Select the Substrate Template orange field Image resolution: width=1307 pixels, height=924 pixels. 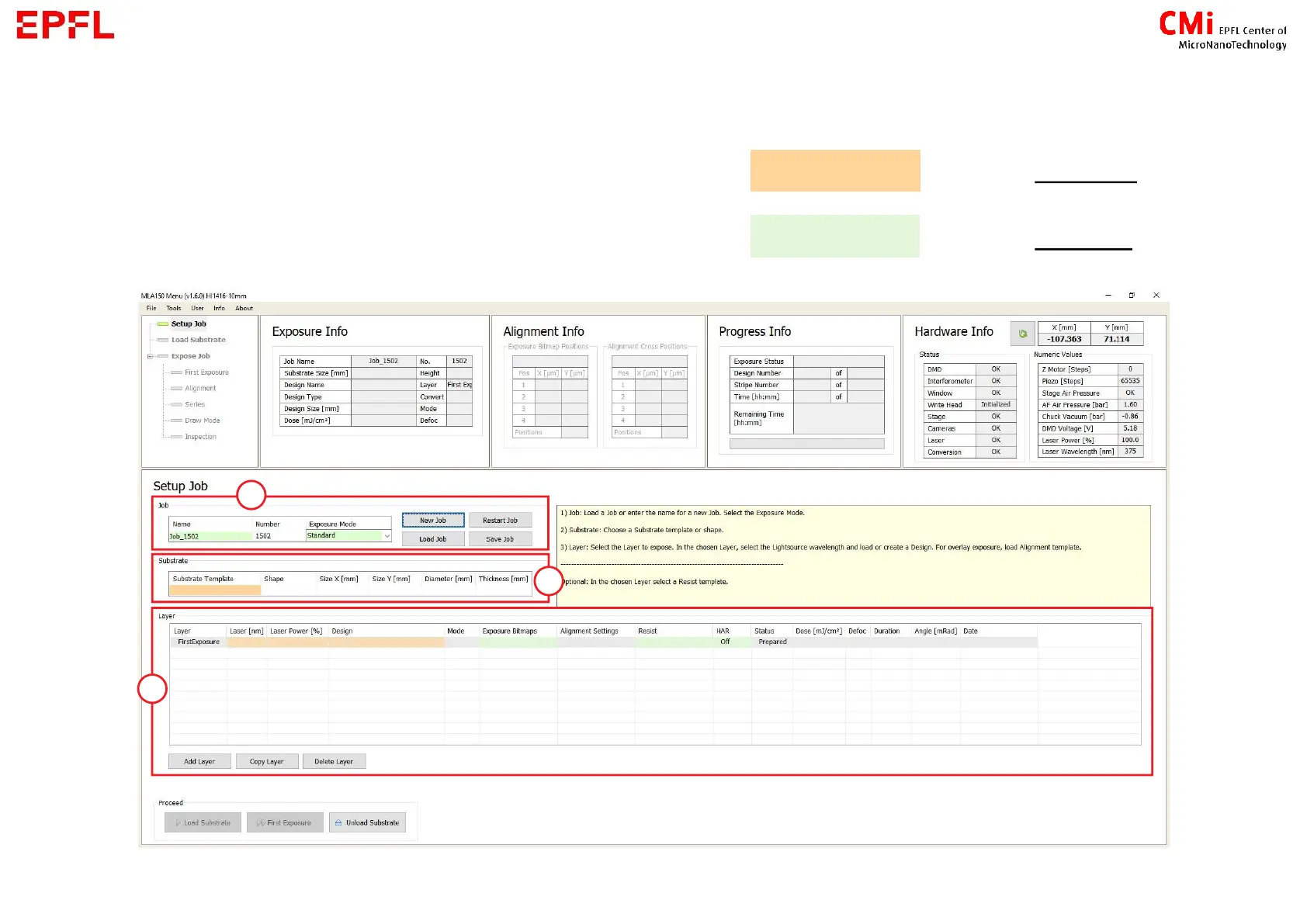coord(215,590)
